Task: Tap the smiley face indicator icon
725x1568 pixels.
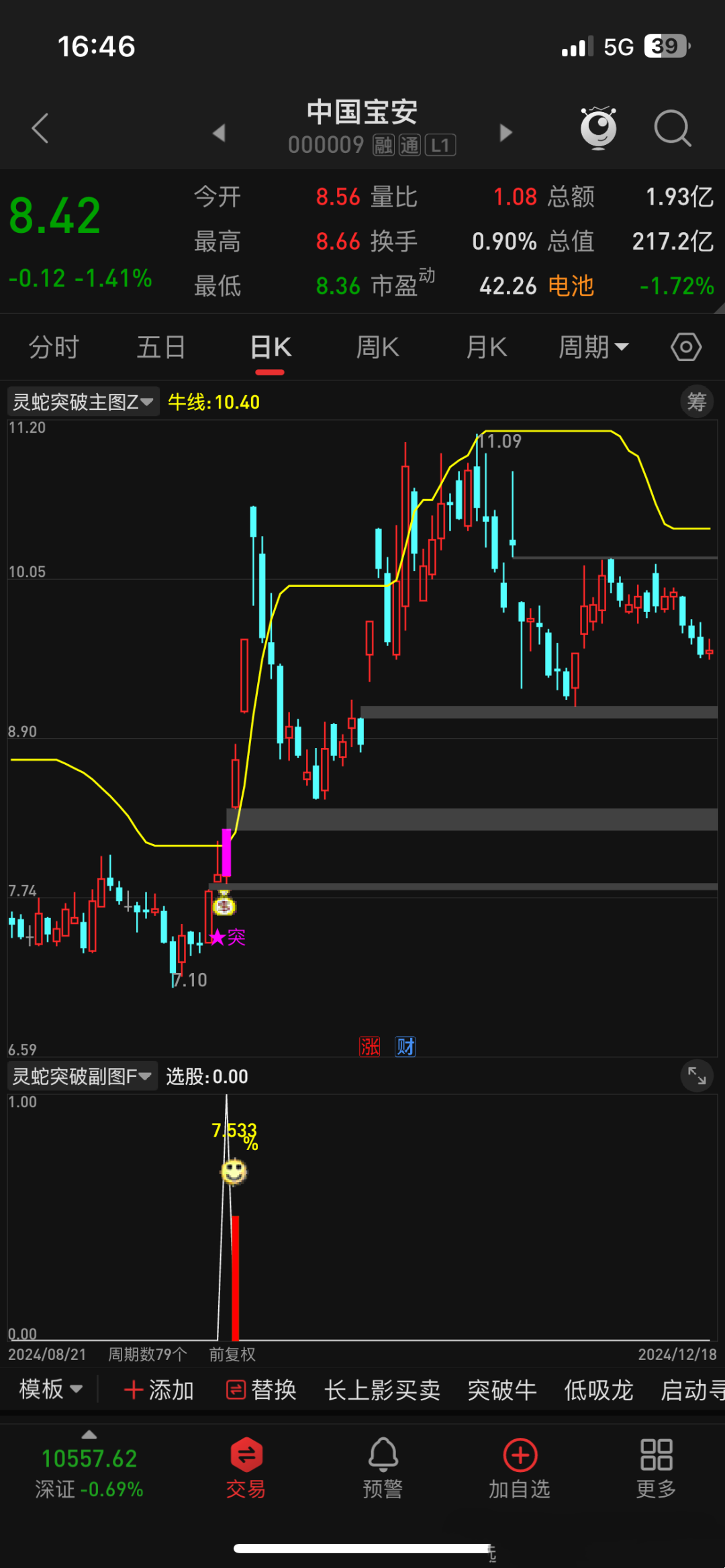Action: 234,1171
